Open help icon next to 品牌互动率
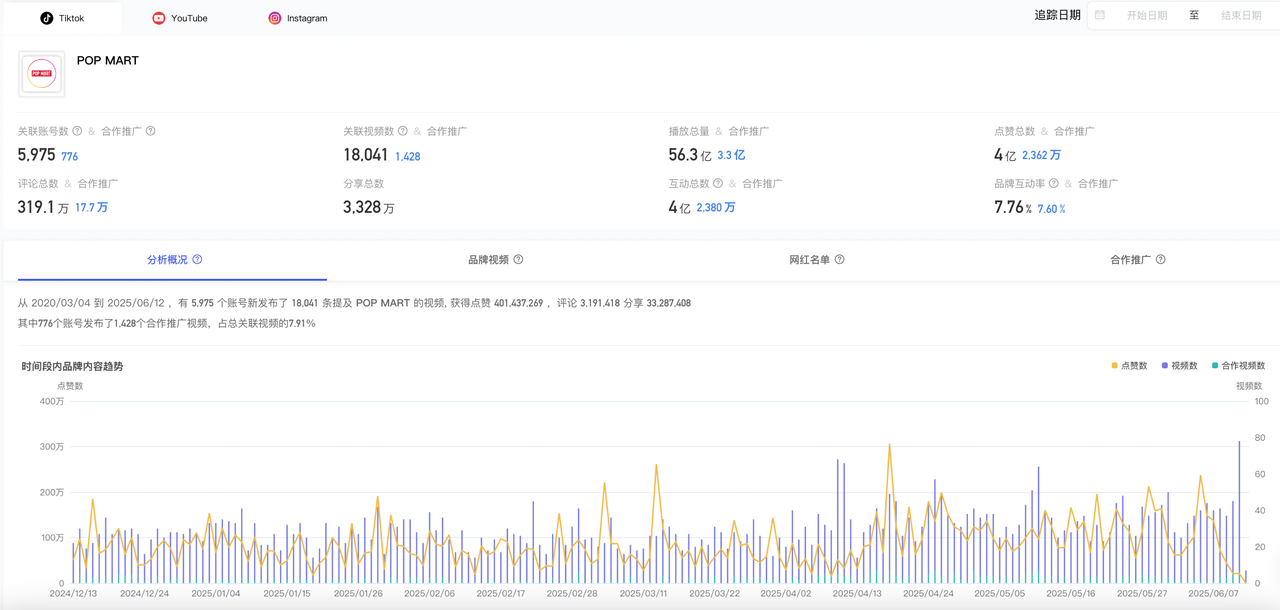The height and width of the screenshot is (610, 1280). (1054, 183)
